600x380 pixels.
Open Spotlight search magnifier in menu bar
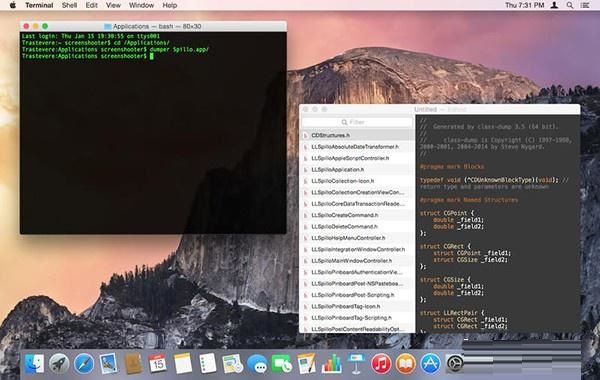click(x=570, y=5)
